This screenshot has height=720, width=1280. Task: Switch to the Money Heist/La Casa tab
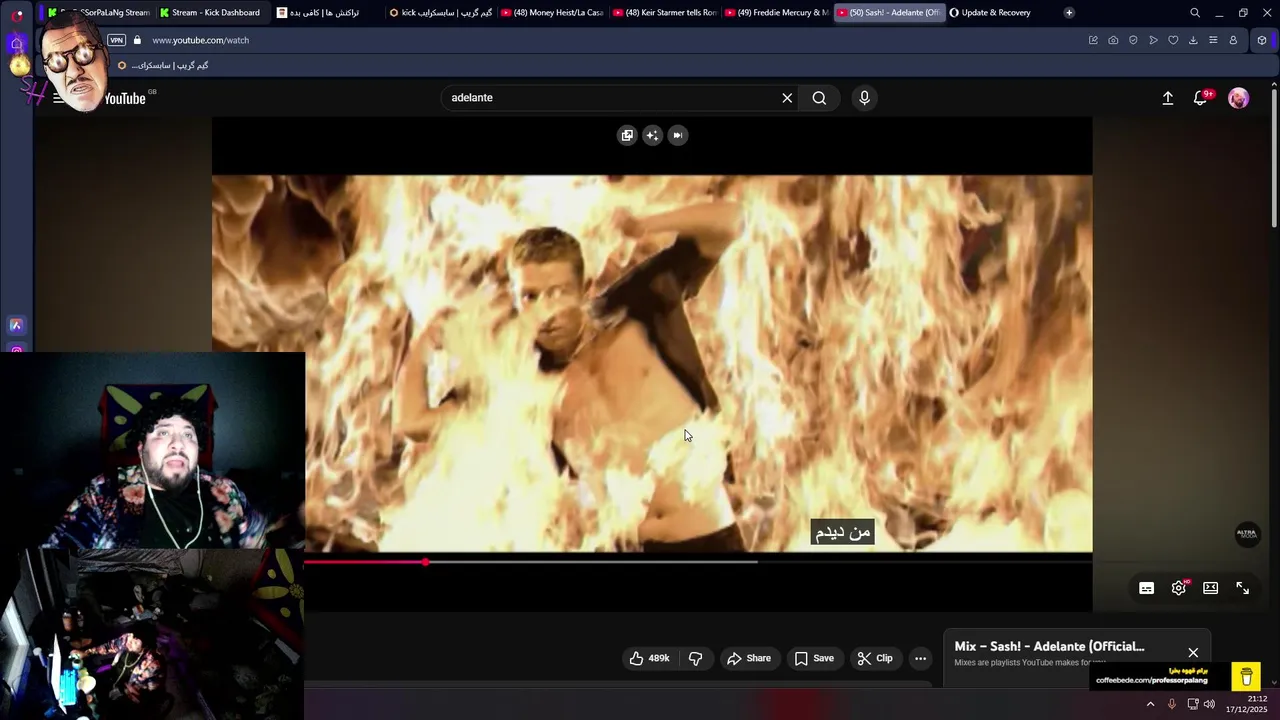pyautogui.click(x=552, y=13)
